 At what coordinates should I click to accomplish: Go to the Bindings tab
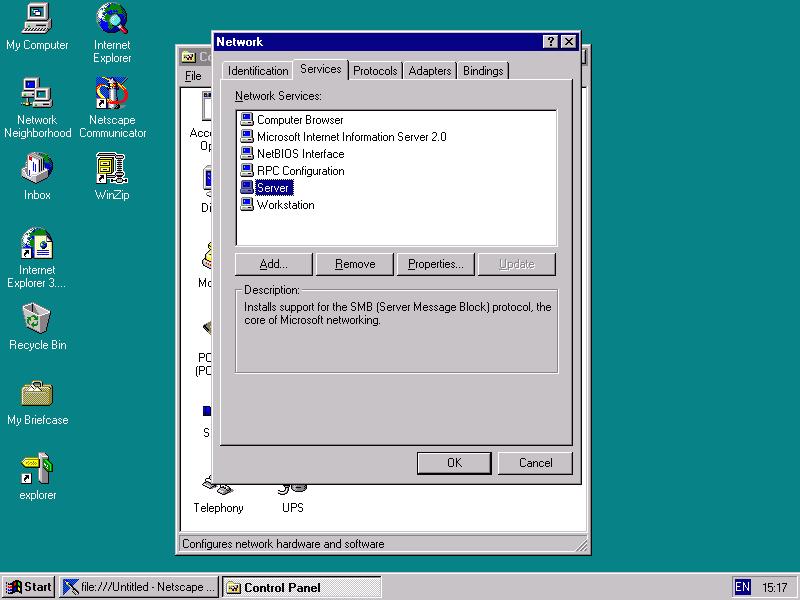[x=483, y=71]
